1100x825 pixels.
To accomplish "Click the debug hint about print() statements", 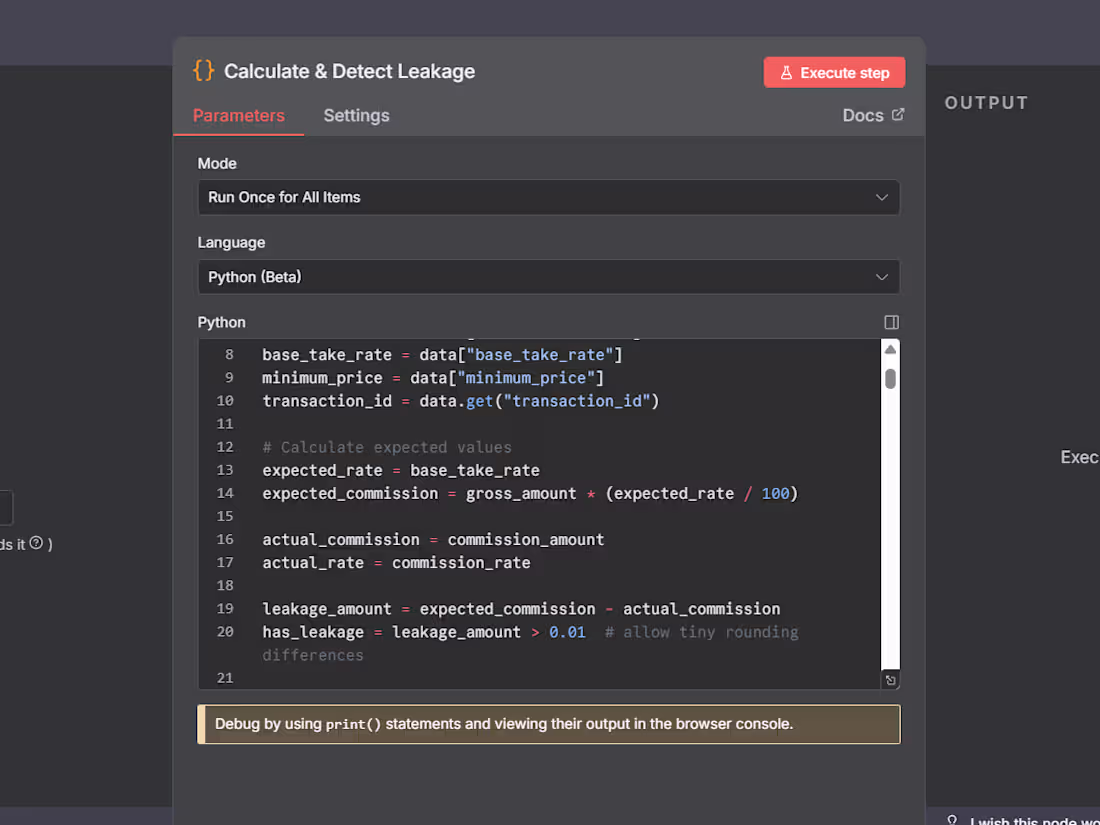I will (549, 724).
